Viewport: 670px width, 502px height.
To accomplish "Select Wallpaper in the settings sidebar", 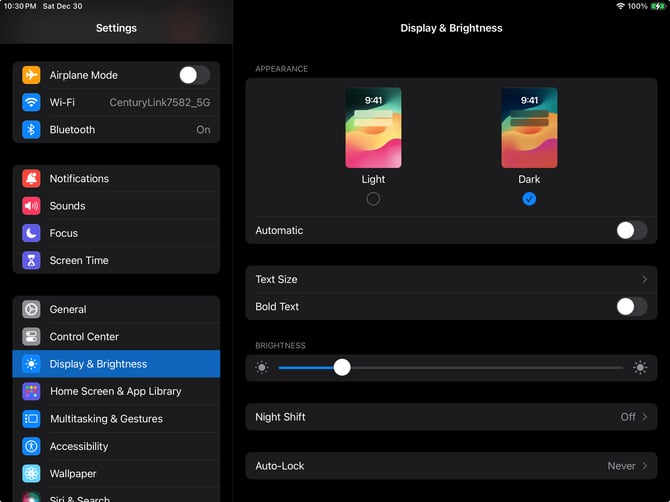I will (73, 474).
